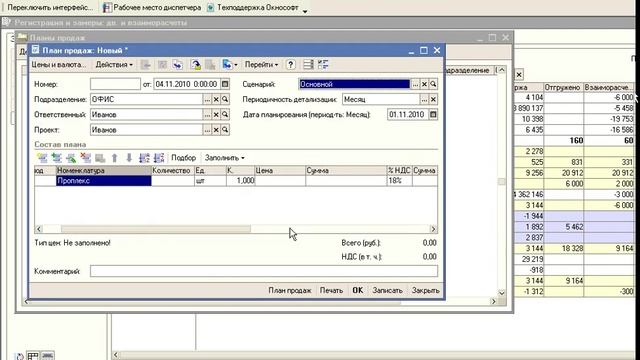Click the Рабочее место диспетчера icon
The width and height of the screenshot is (640, 360).
click(107, 7)
